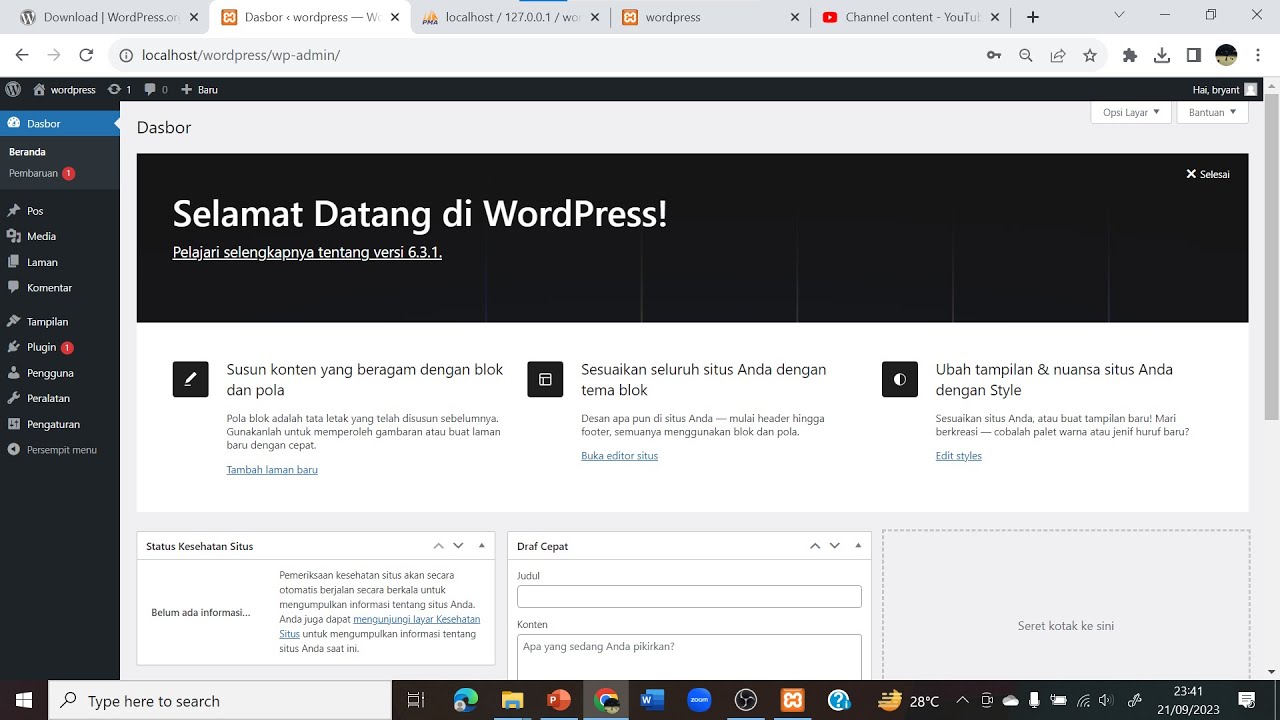The width and height of the screenshot is (1280, 720).
Task: Click the pencil icon for block content
Action: point(191,380)
